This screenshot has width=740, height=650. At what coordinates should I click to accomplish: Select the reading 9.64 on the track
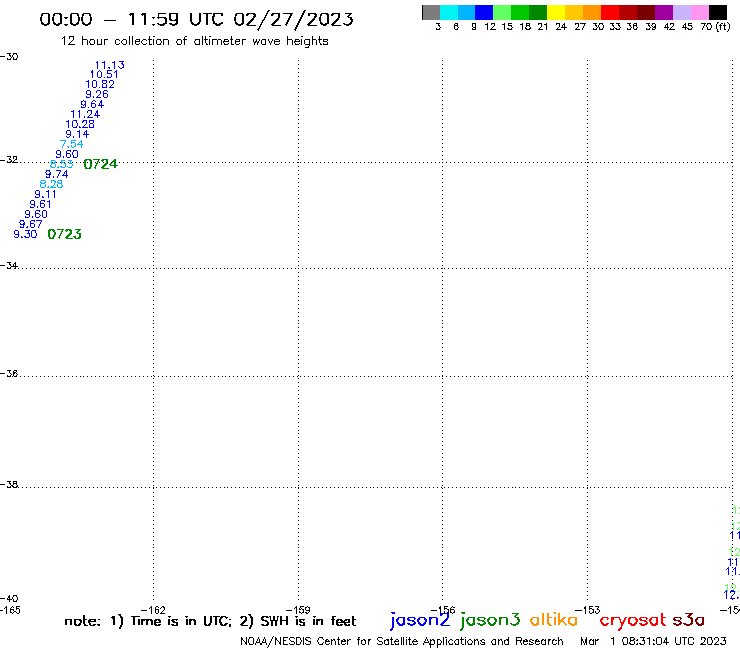(92, 104)
